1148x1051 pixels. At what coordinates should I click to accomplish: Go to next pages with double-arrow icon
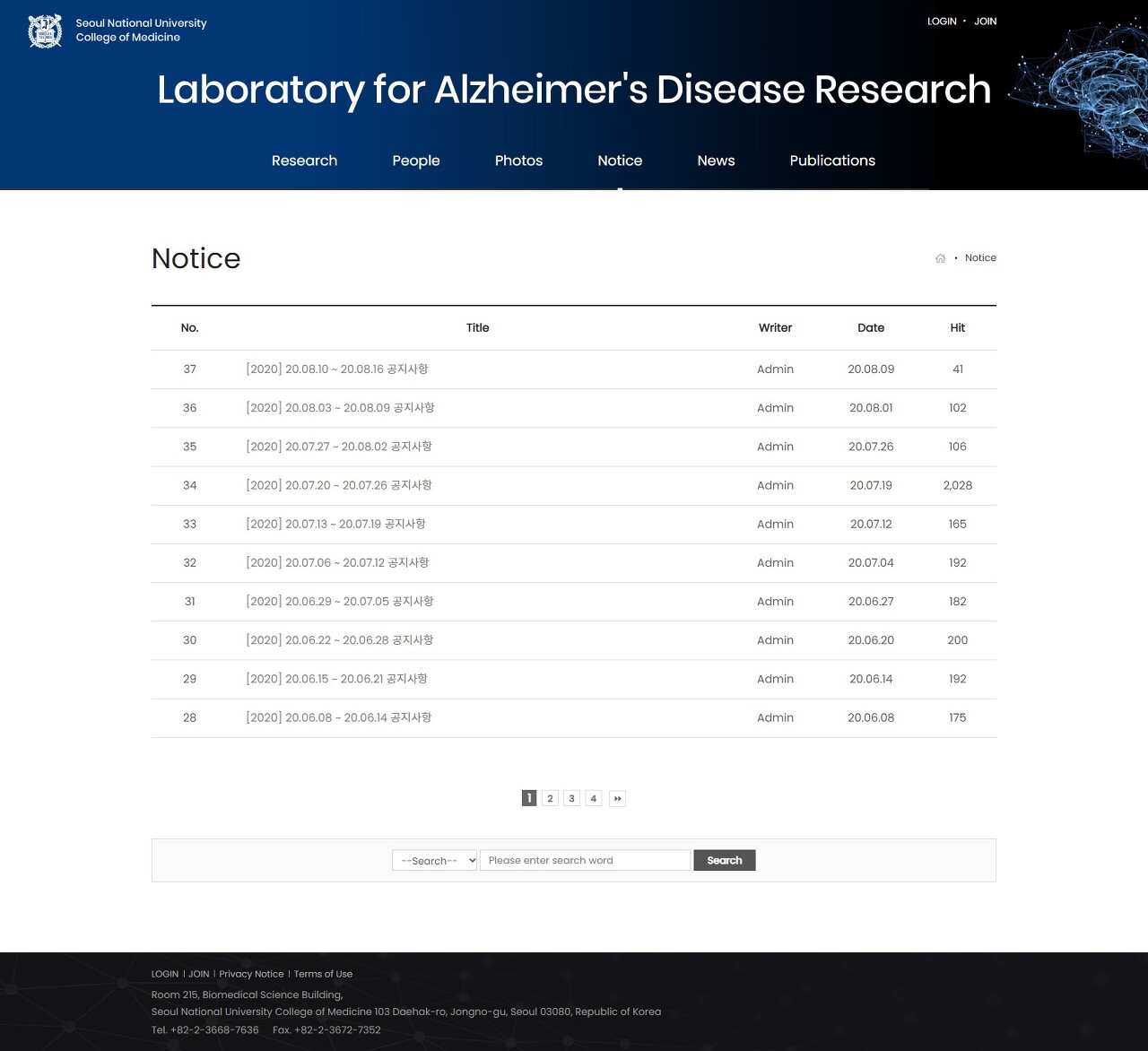(617, 798)
